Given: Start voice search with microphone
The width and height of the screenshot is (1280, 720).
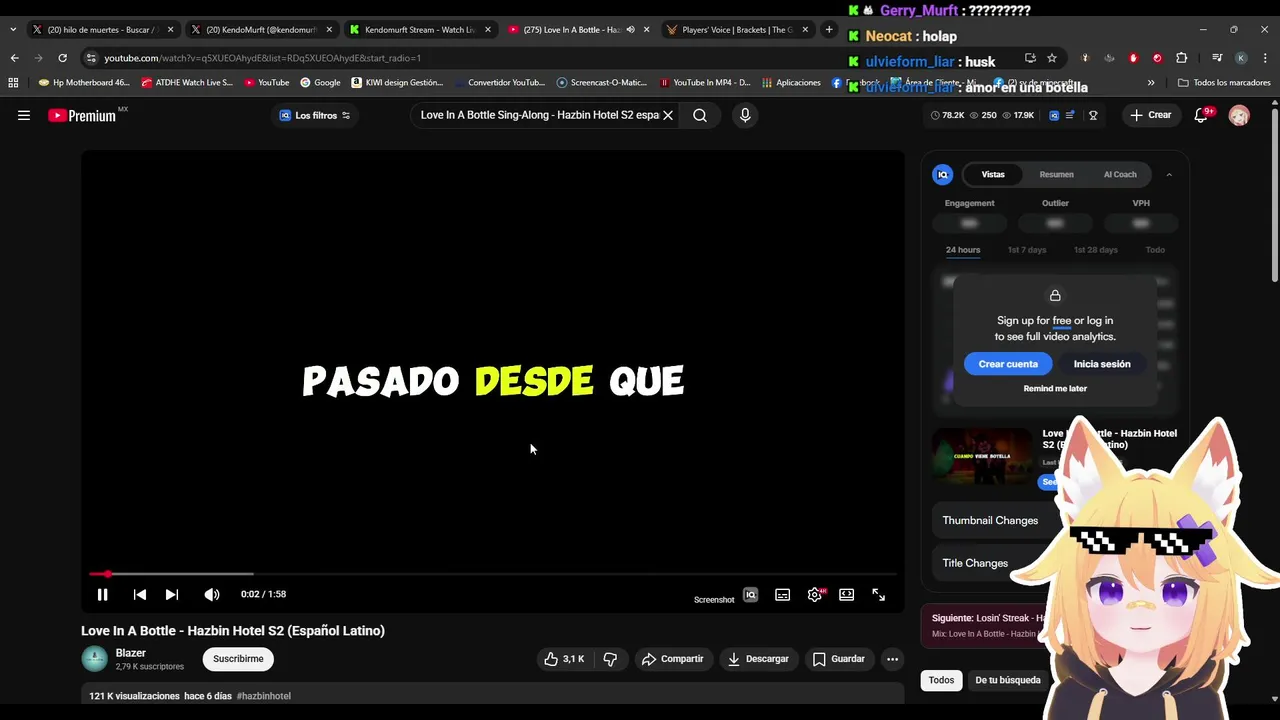Looking at the screenshot, I should click(745, 115).
